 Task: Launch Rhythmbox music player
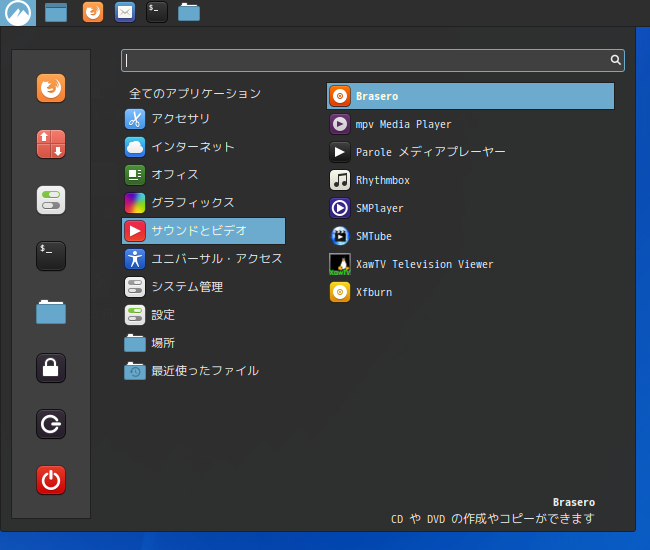(x=471, y=180)
